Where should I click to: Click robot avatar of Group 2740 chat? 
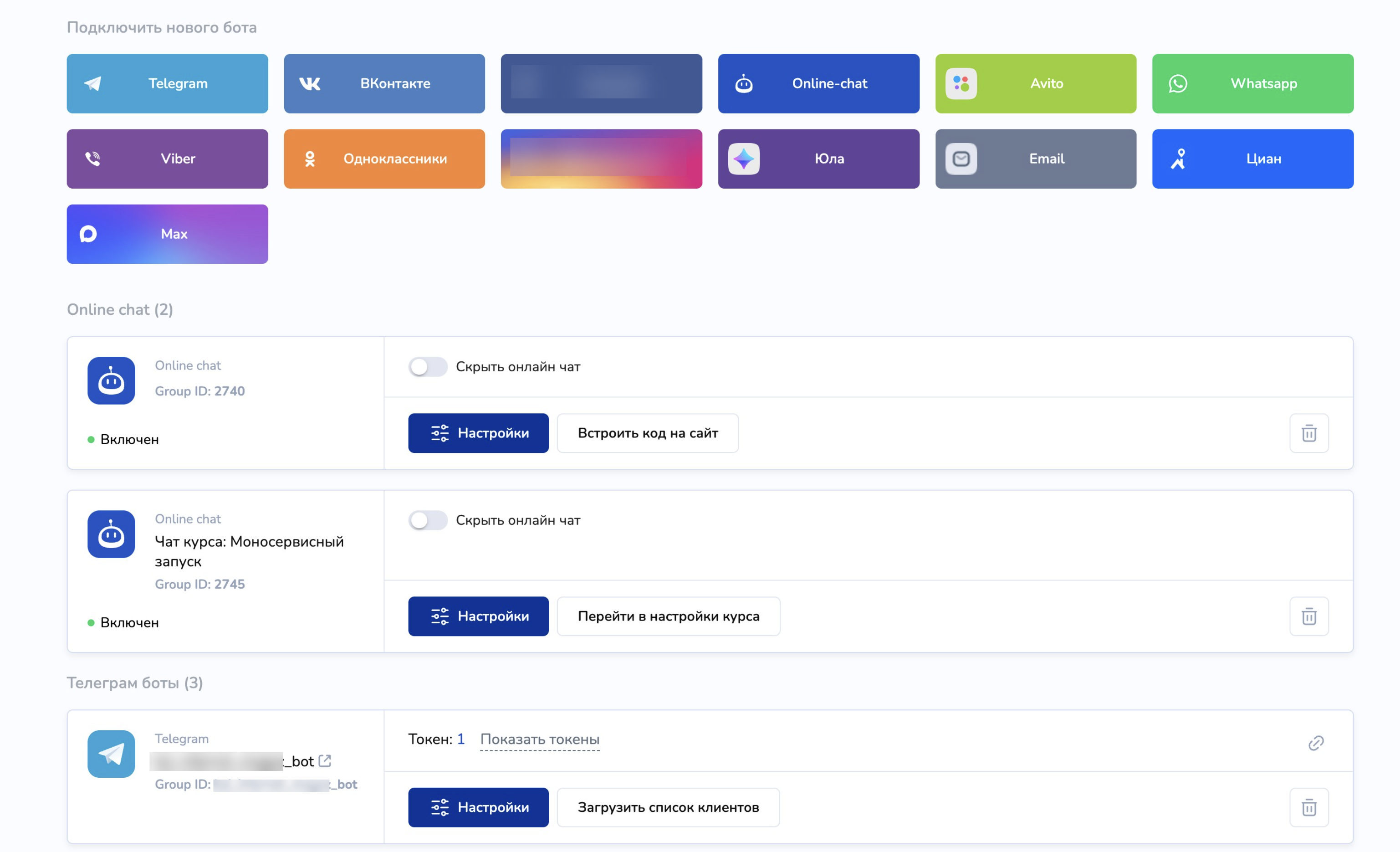(x=111, y=380)
